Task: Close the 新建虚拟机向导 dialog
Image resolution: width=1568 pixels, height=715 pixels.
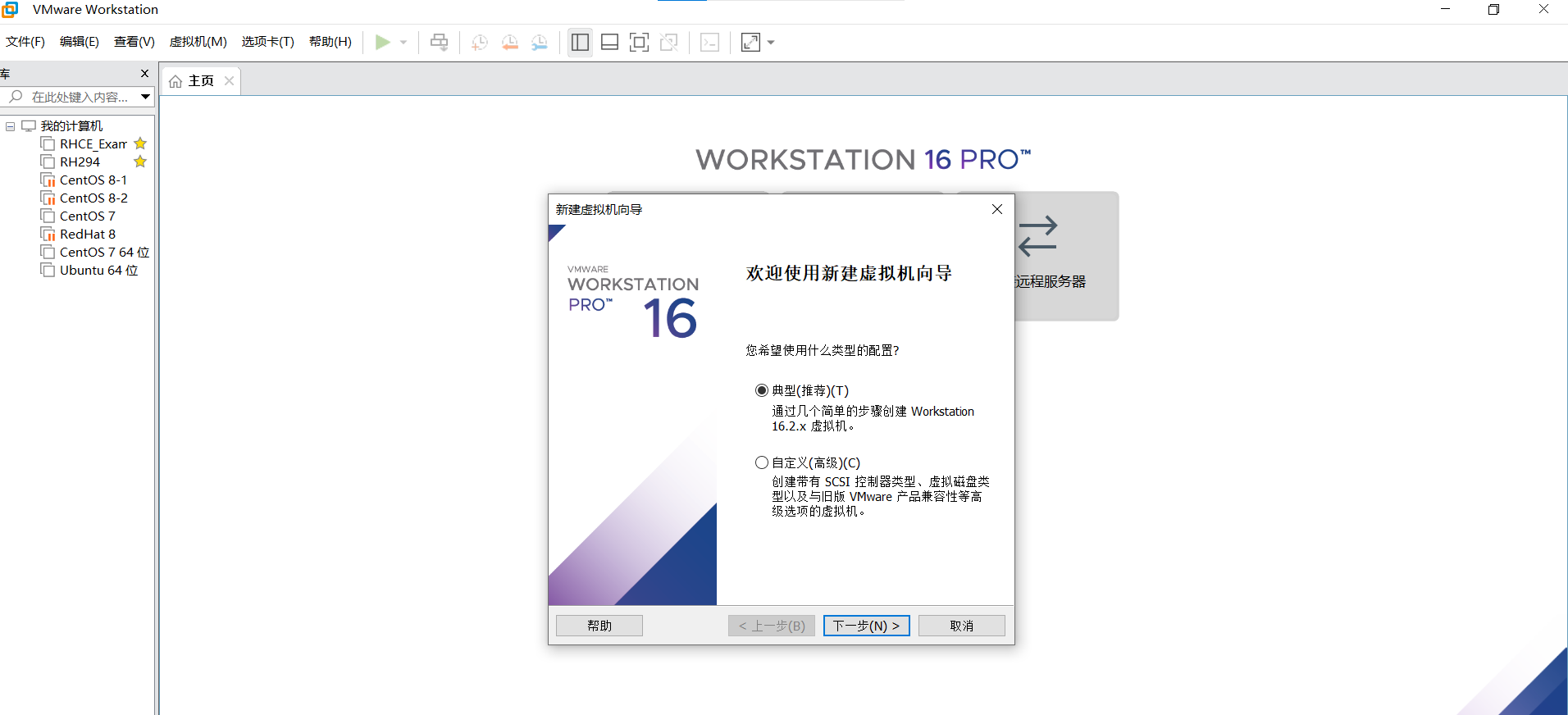Action: (997, 209)
